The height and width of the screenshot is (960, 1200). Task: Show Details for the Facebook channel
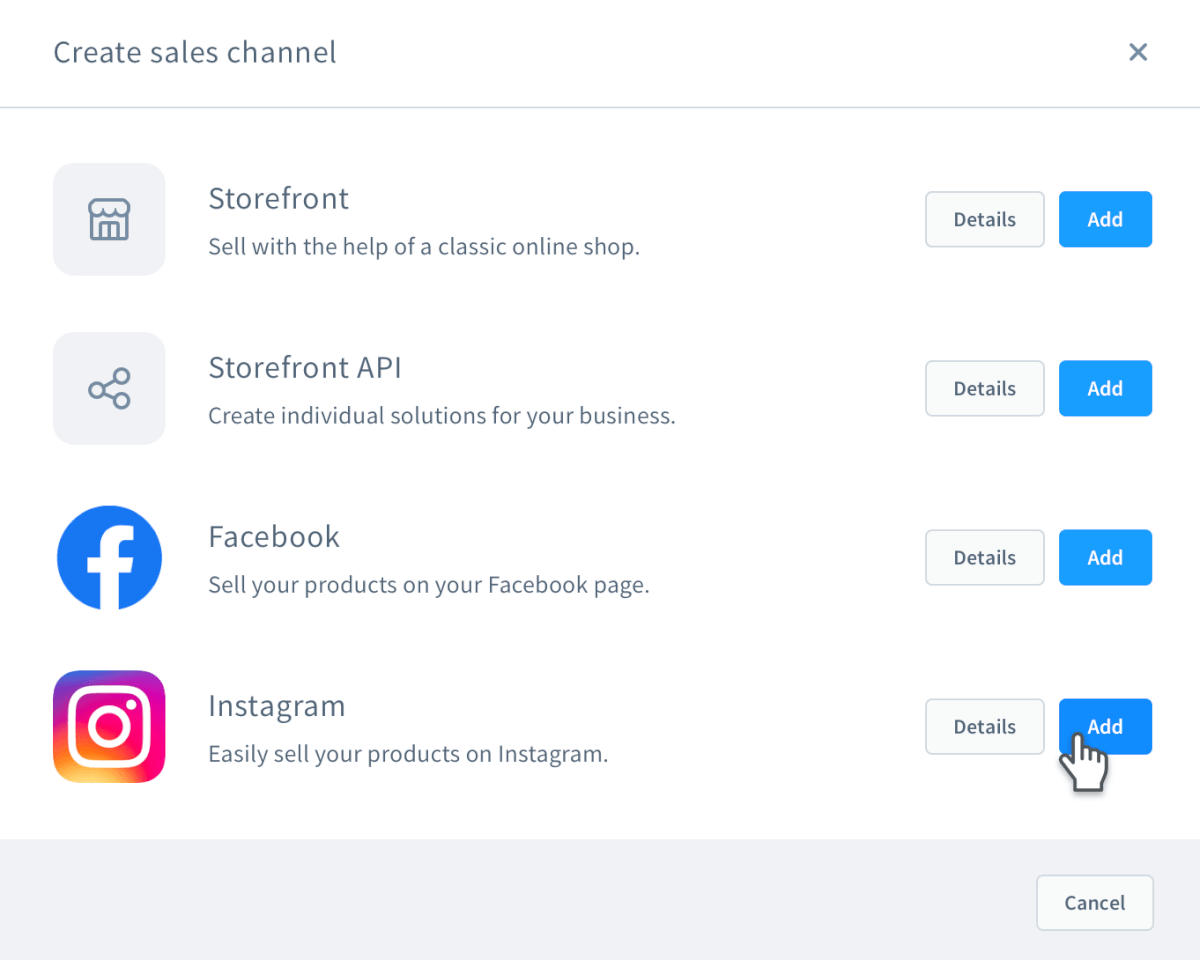click(985, 557)
